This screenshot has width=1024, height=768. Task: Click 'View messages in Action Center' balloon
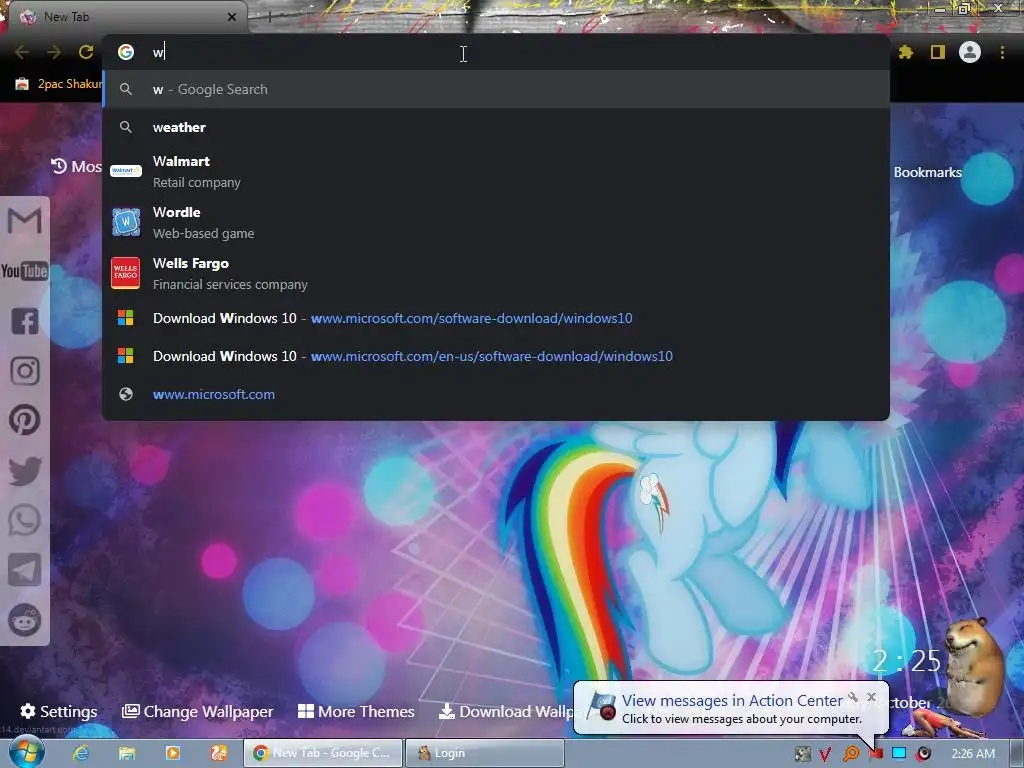pyautogui.click(x=731, y=701)
